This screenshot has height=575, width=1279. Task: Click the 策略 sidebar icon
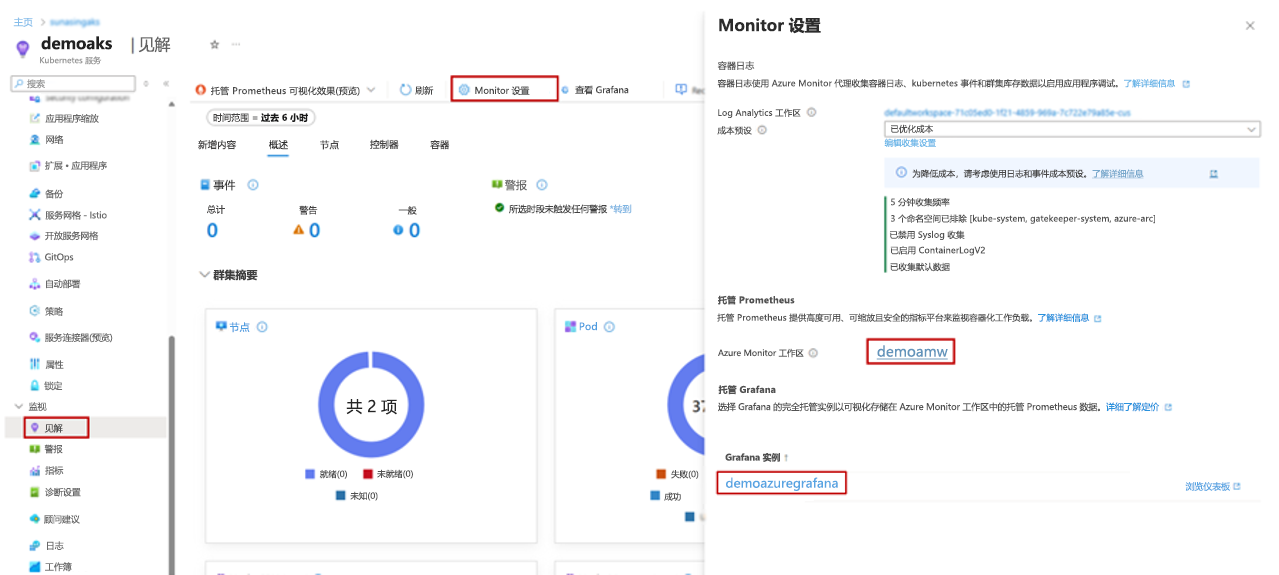[35, 311]
